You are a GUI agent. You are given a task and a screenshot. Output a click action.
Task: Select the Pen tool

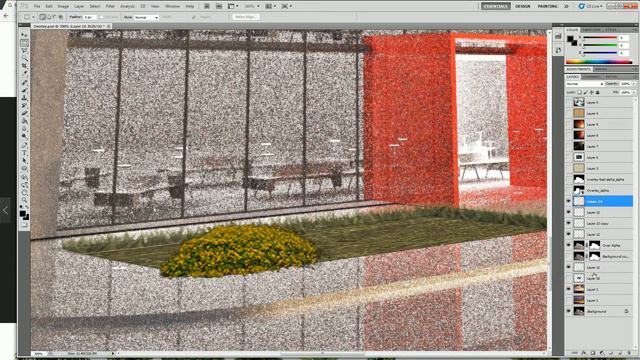coord(24,145)
